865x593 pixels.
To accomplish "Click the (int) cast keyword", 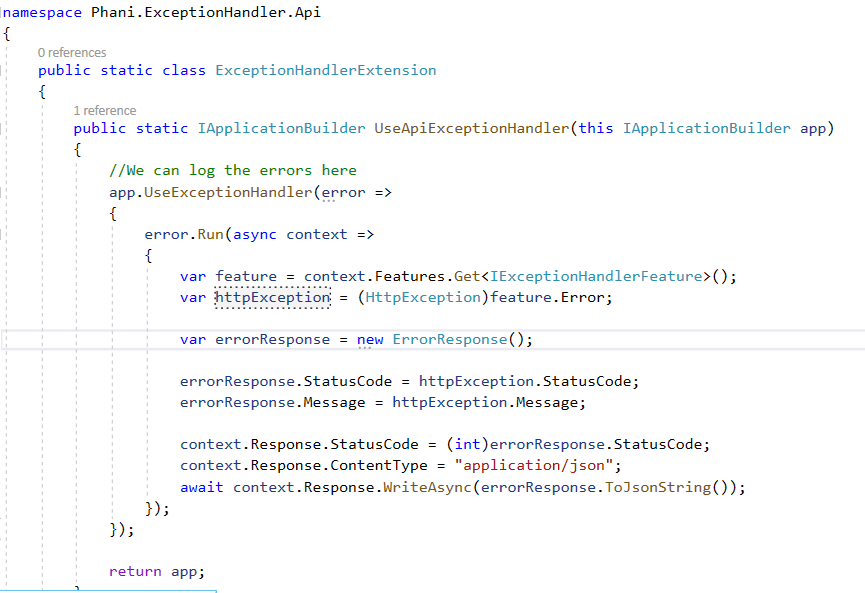I will (x=466, y=444).
